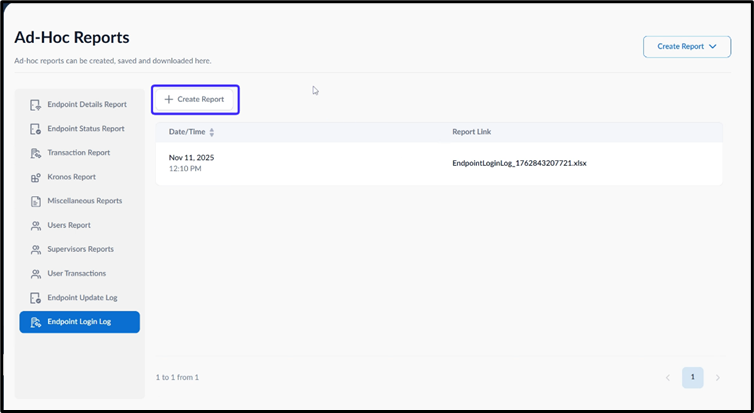
Task: Open Users Report in sidebar
Action: [x=80, y=225]
